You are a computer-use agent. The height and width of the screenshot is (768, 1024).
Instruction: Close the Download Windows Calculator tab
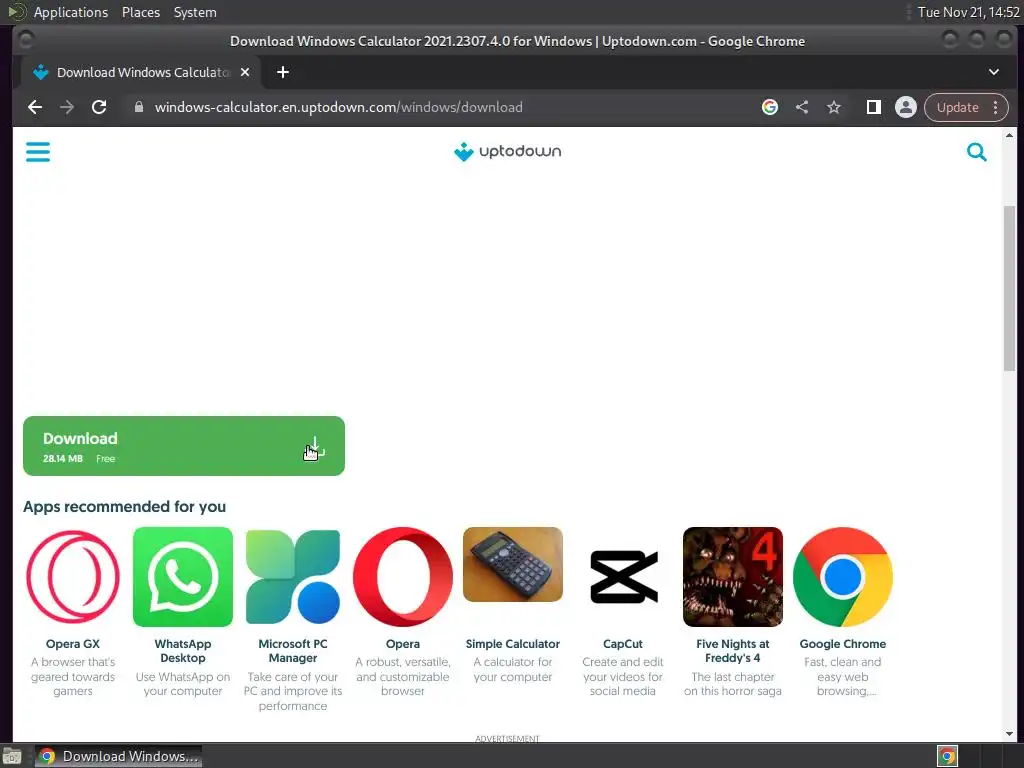tap(245, 72)
